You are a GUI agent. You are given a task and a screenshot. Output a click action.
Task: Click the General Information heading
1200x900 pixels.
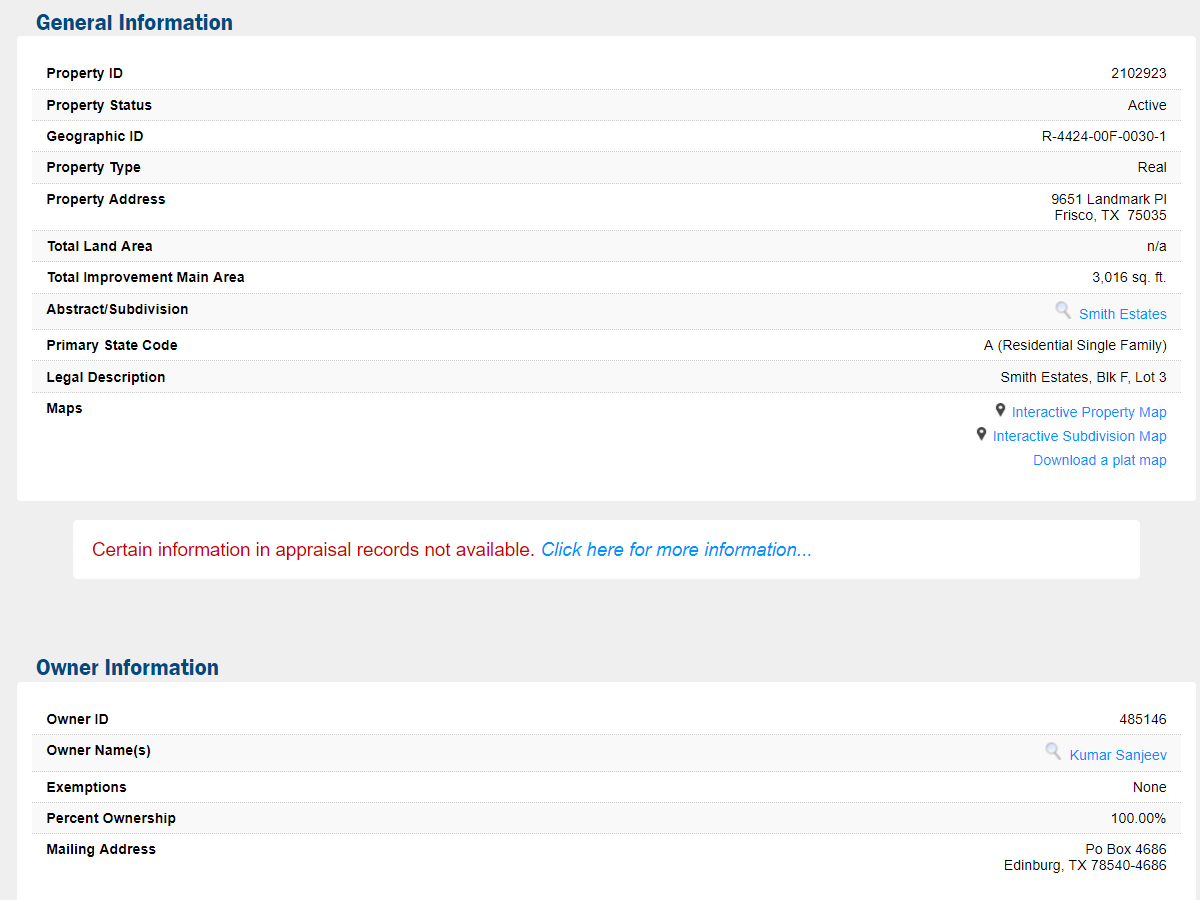[134, 22]
